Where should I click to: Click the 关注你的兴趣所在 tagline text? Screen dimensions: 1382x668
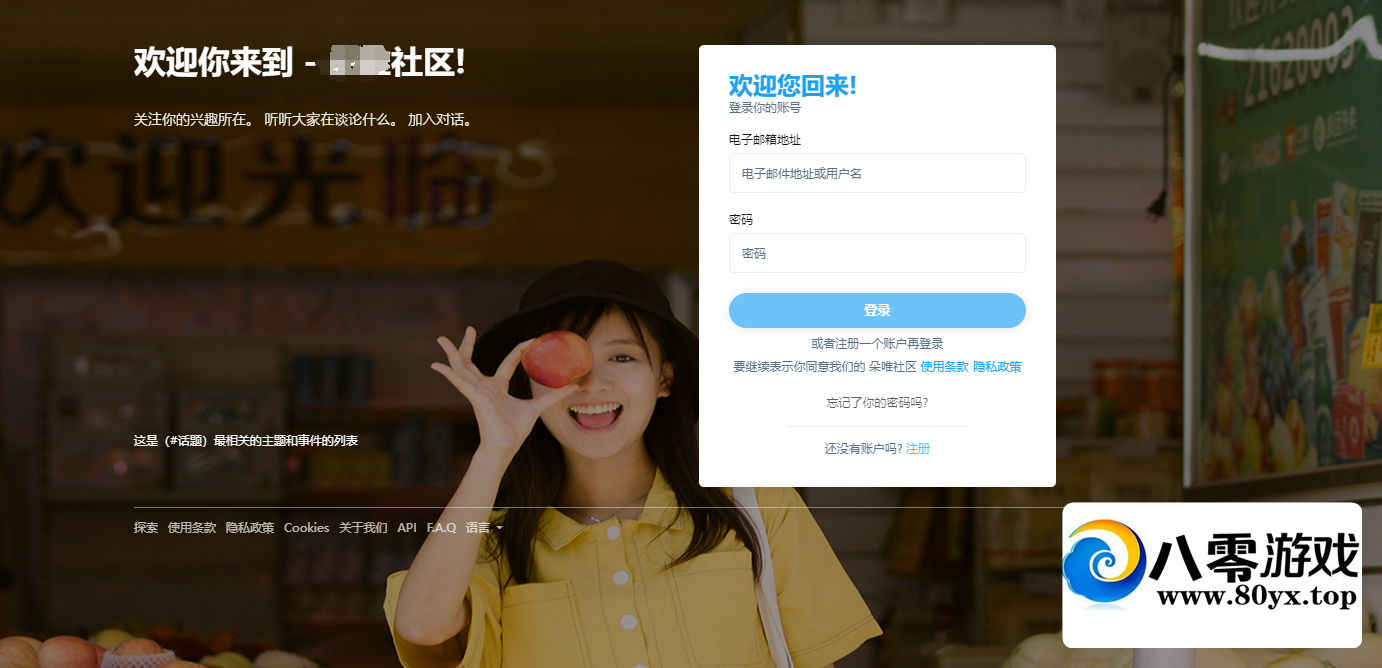coord(303,120)
